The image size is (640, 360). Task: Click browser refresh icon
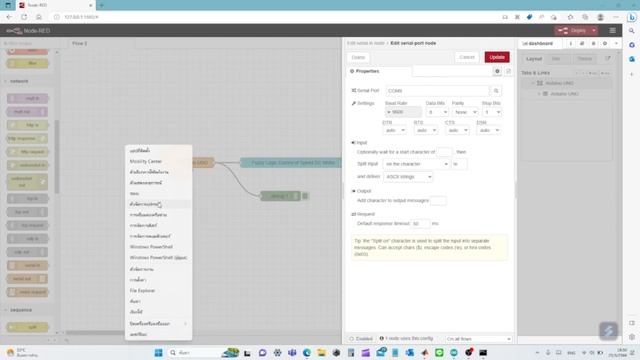pyautogui.click(x=24, y=17)
